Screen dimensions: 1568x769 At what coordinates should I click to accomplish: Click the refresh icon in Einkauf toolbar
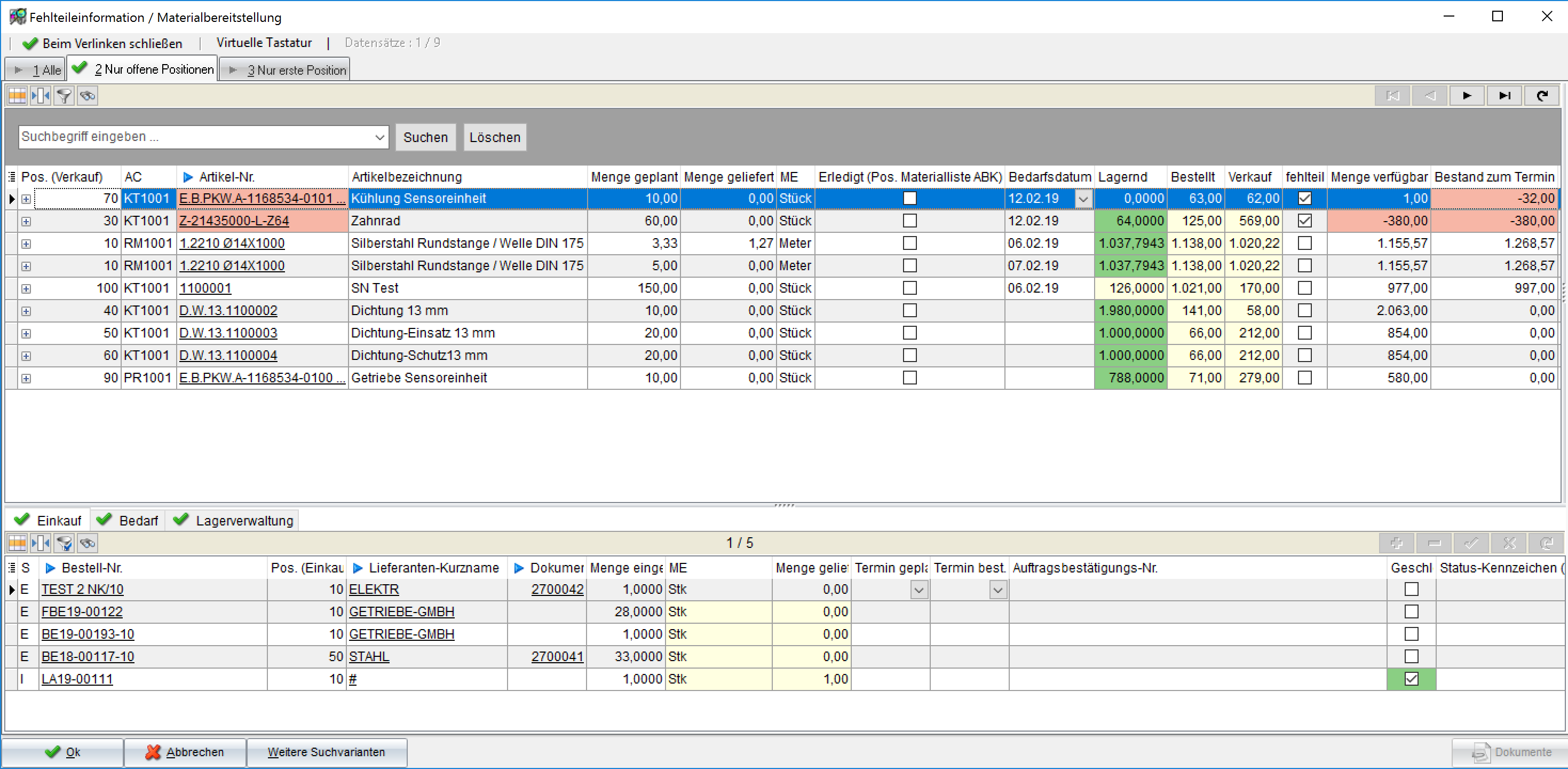[x=1546, y=543]
